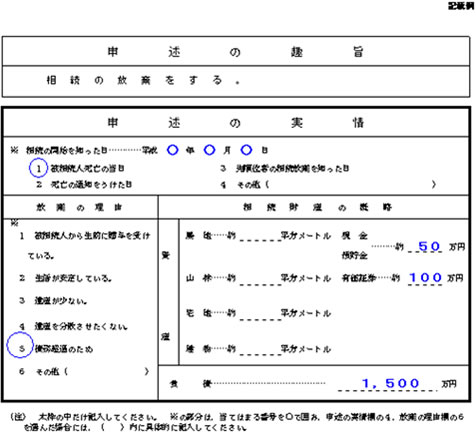Click the 有価証券 label

pyautogui.click(x=359, y=278)
